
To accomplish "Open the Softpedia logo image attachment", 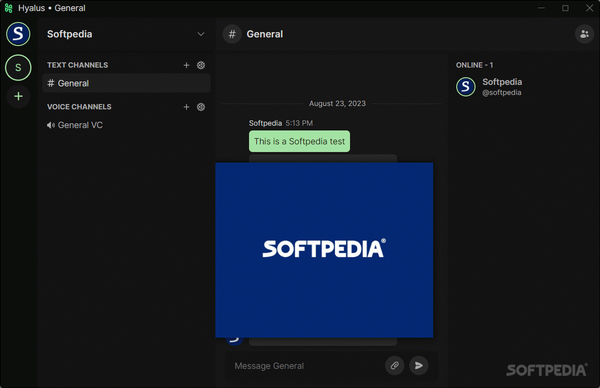I will 324,250.
